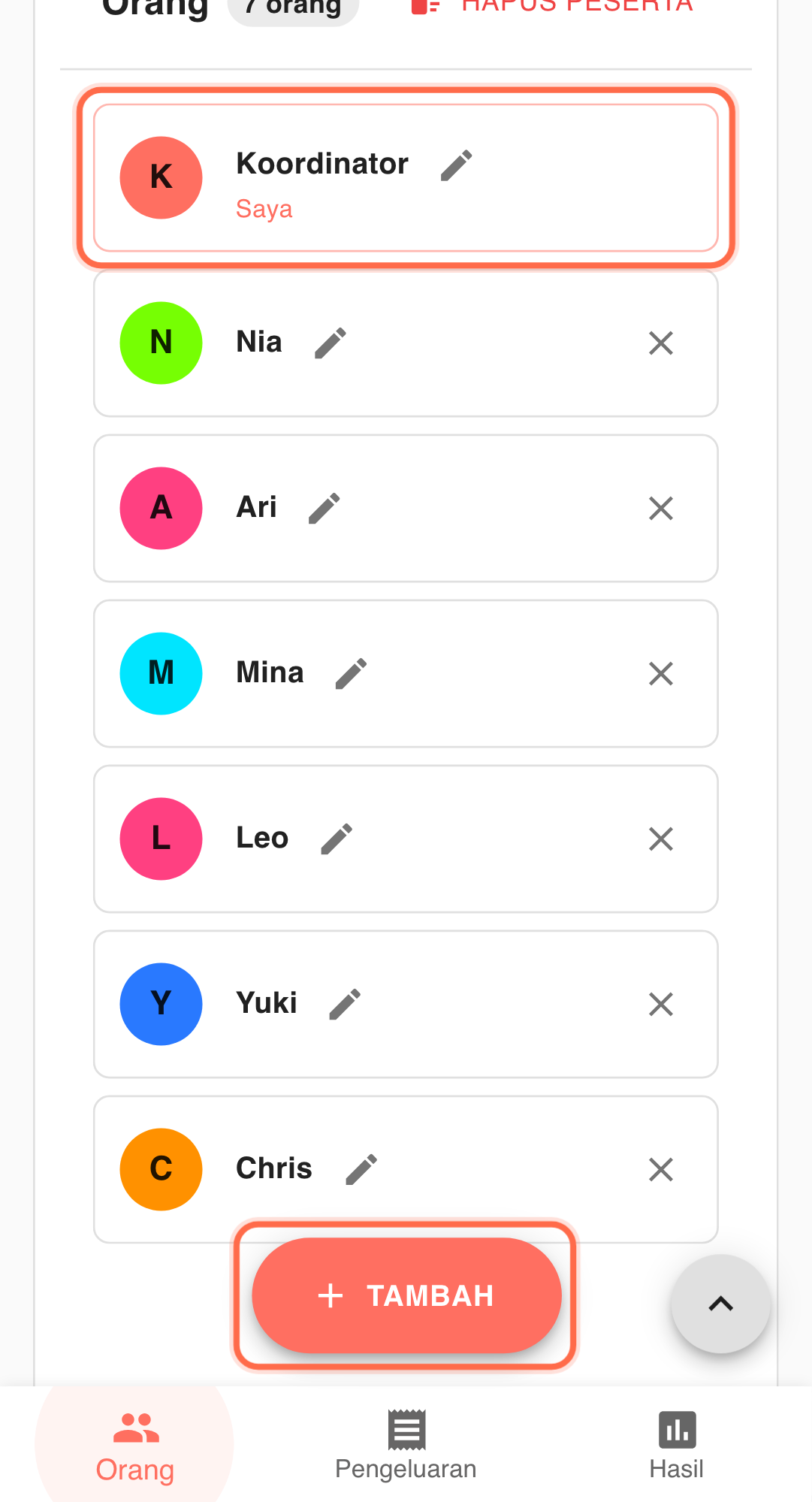Viewport: 812px width, 1502px height.
Task: Click the edit pencil beside Mina
Action: (x=351, y=674)
